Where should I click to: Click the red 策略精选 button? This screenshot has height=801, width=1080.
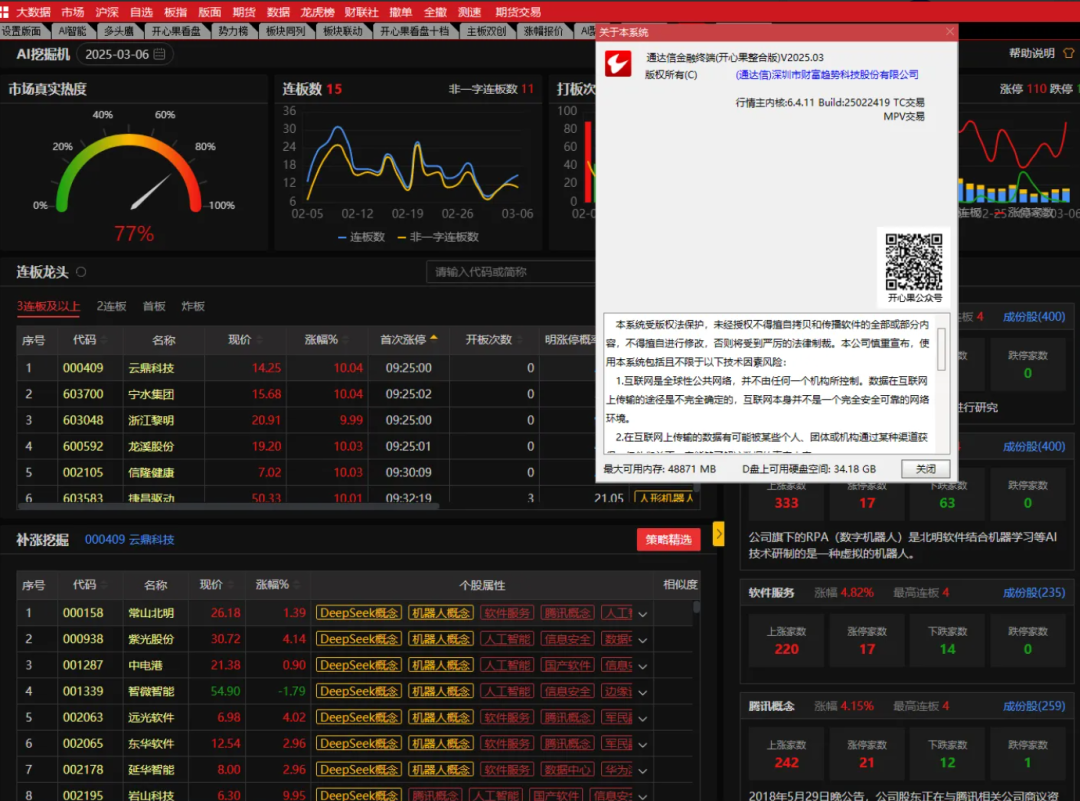pos(668,540)
